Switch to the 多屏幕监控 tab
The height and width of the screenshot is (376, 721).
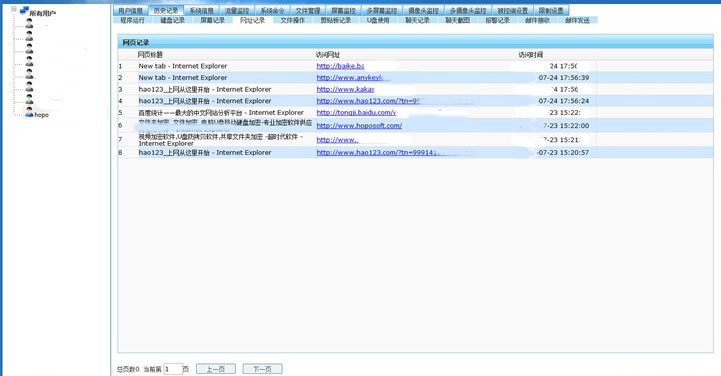[x=382, y=10]
